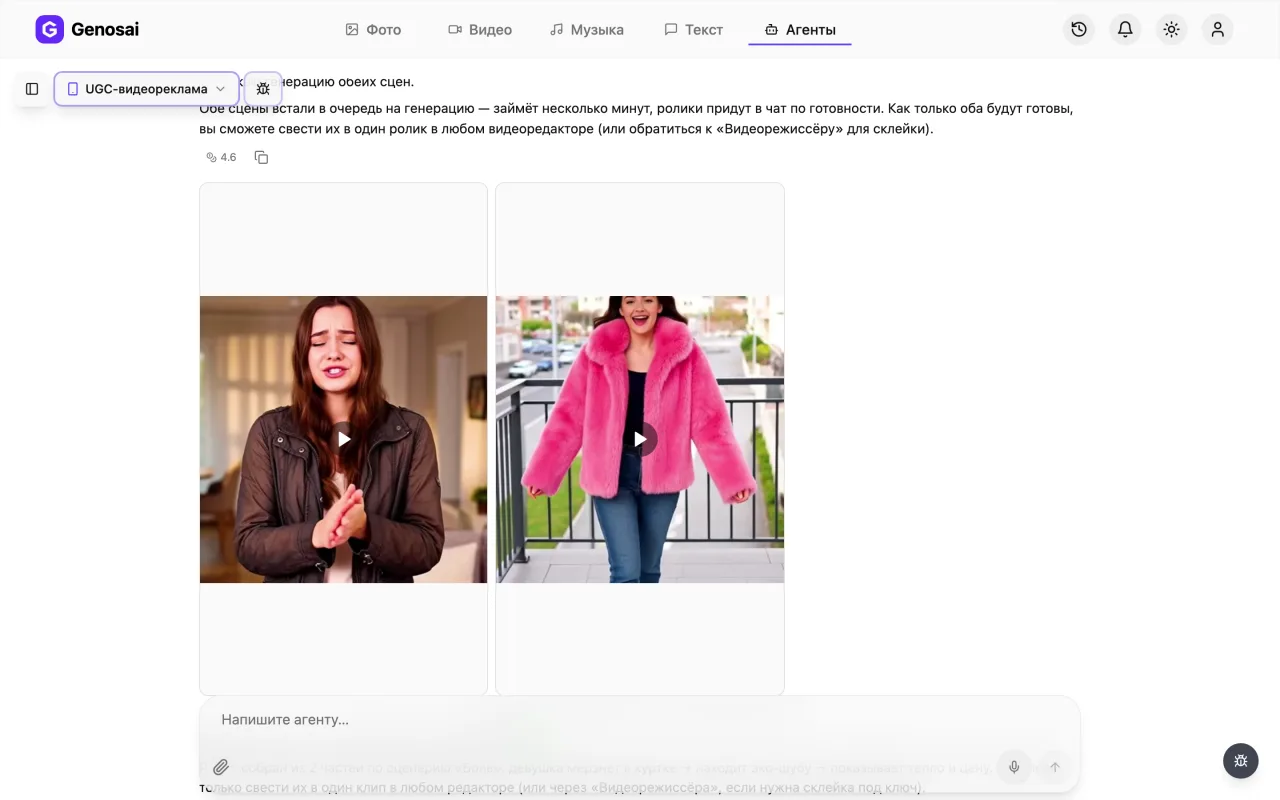This screenshot has height=800, width=1280.
Task: Focus the Напишите агенту message field
Action: (640, 720)
